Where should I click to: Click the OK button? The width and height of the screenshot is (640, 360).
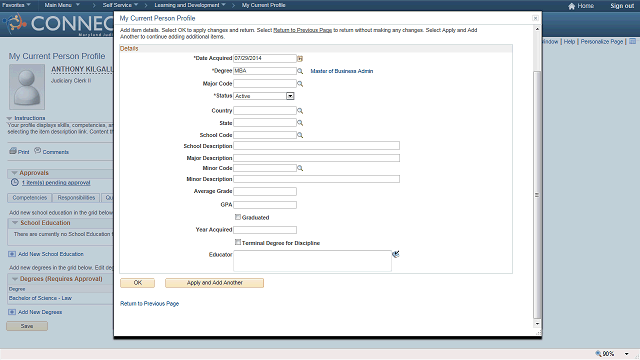pos(138,283)
